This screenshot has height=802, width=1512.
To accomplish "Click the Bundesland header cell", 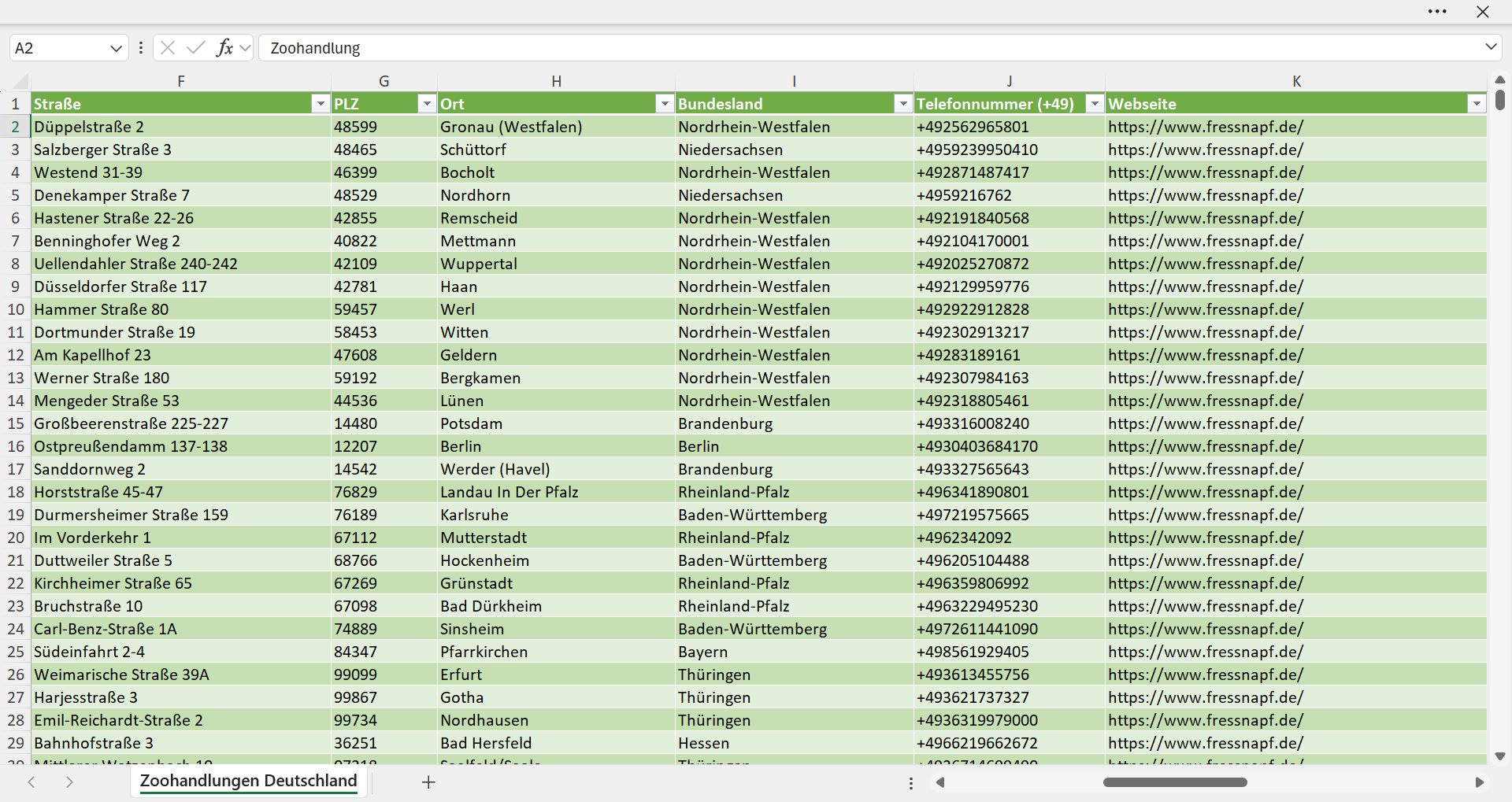I will pyautogui.click(x=795, y=104).
